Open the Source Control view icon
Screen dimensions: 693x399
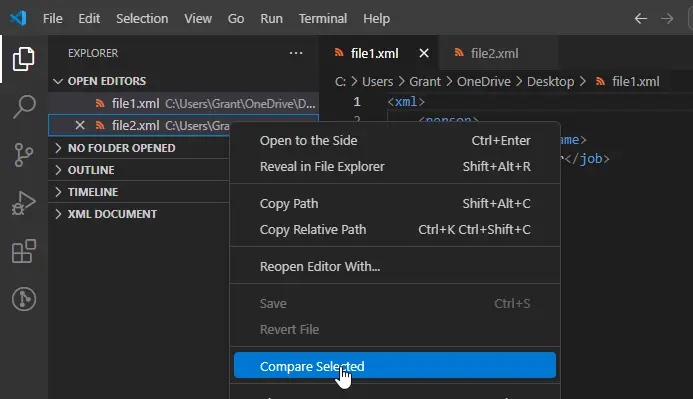(23, 155)
